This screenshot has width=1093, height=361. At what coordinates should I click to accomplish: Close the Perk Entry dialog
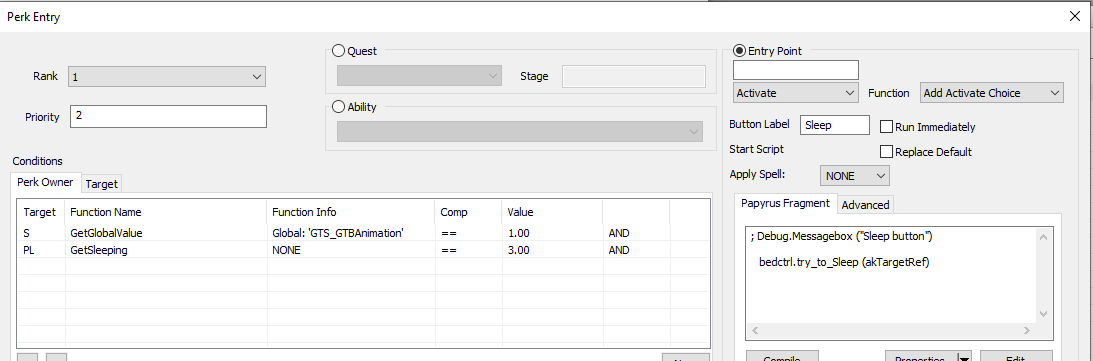[1075, 17]
